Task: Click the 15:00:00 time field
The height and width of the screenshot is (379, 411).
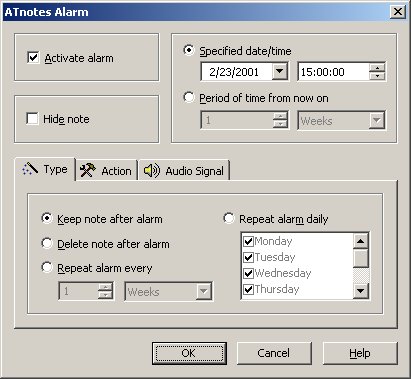Action: (334, 72)
